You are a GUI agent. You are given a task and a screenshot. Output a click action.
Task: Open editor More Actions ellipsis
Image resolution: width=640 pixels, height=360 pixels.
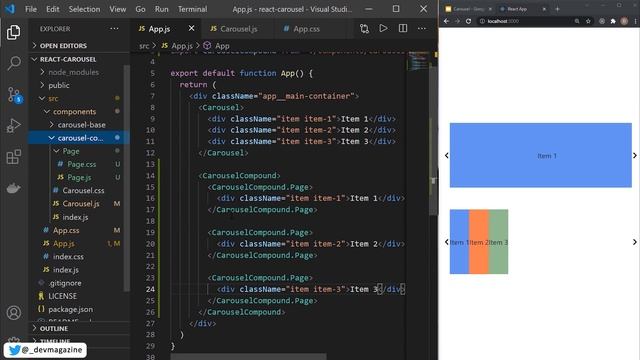coord(422,29)
